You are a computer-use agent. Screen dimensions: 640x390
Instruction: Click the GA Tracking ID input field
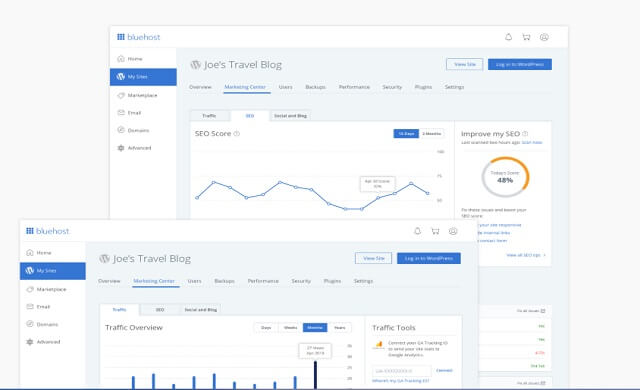[402, 371]
